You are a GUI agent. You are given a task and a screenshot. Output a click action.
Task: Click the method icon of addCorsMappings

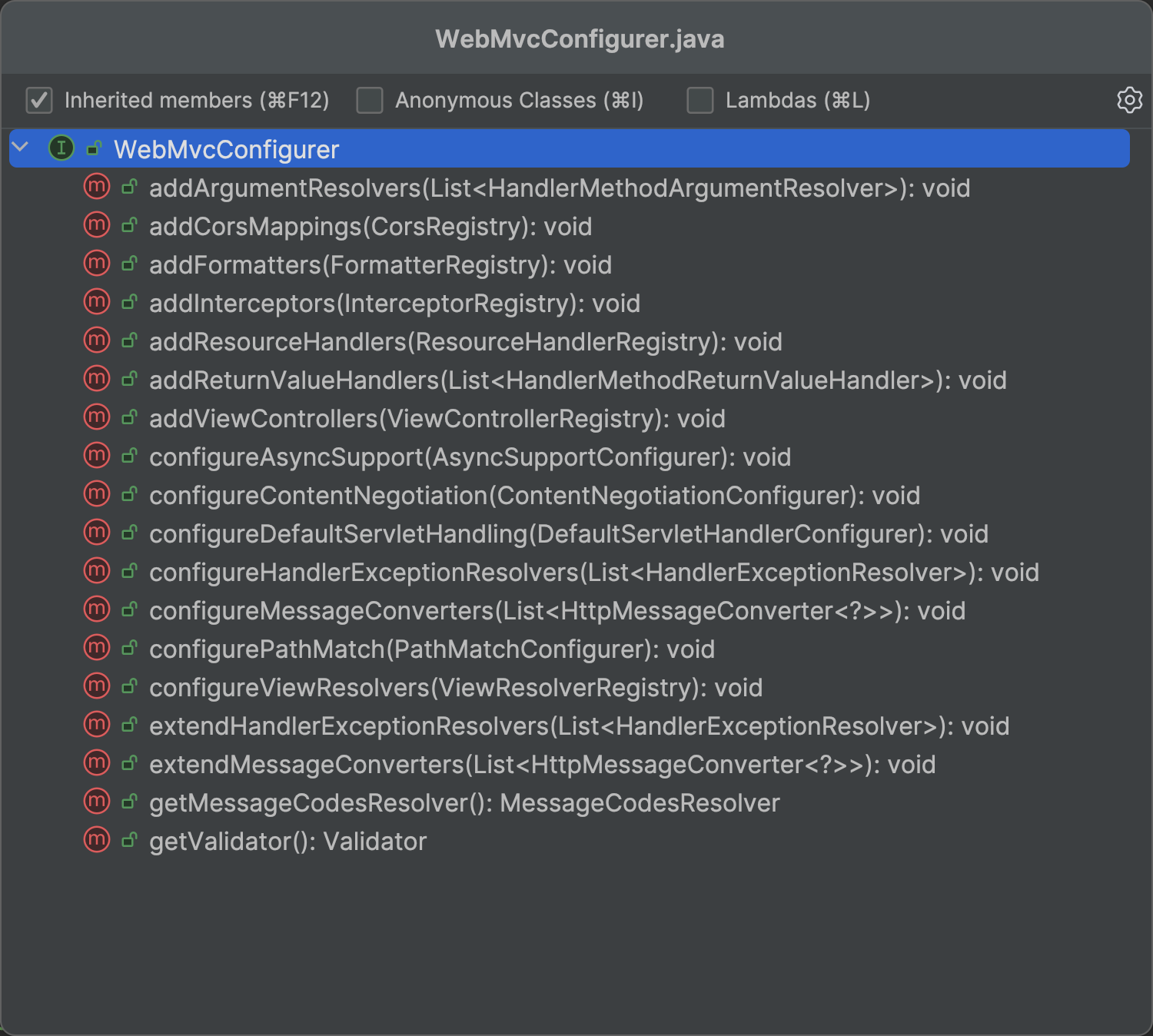[97, 225]
